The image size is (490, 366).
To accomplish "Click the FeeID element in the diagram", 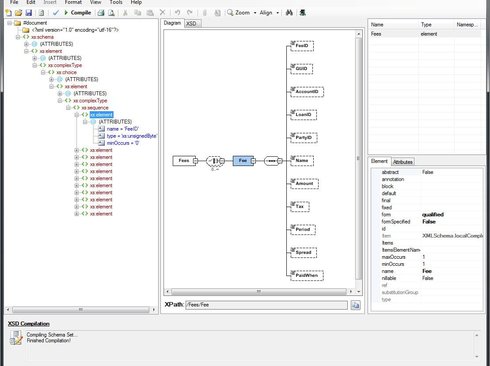I will coord(302,46).
